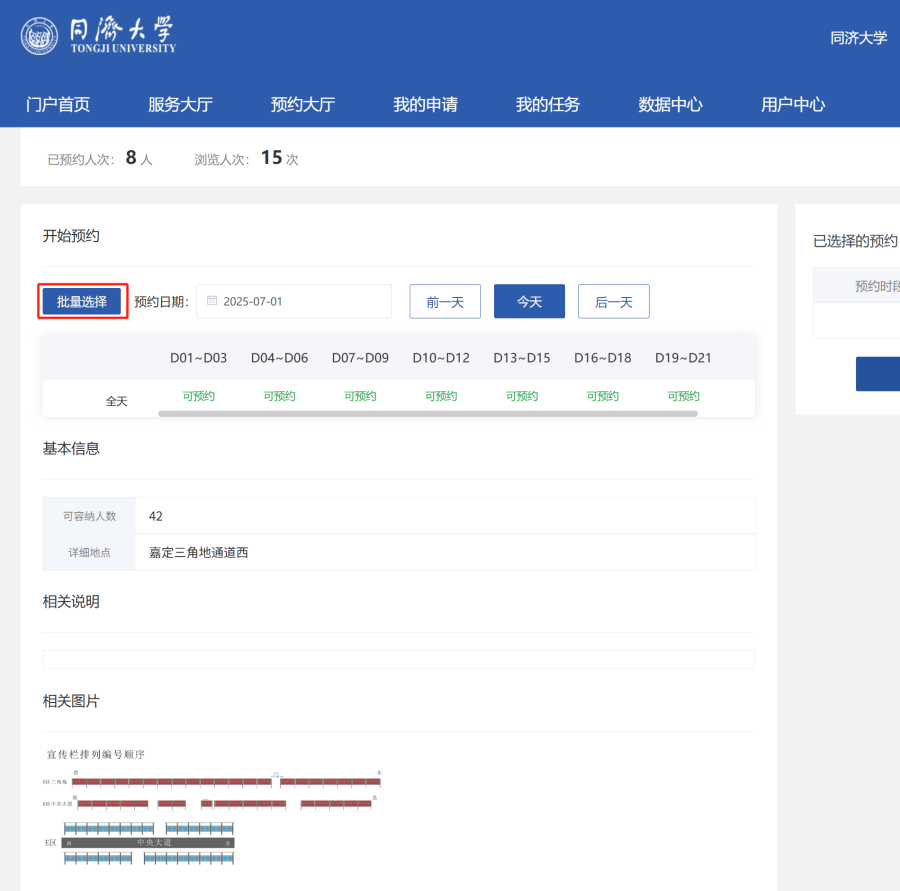Go to 服务大厅 menu item
The image size is (900, 891).
tap(180, 104)
